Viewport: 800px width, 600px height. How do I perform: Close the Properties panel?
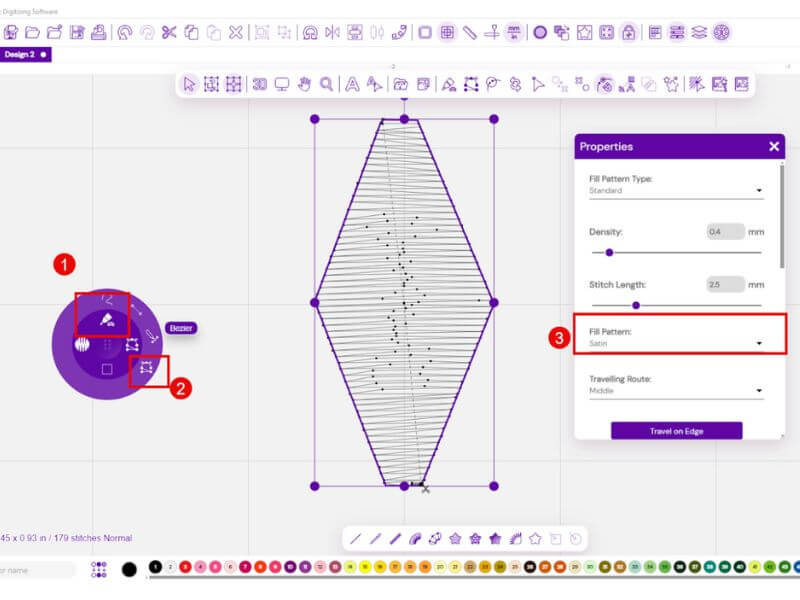pyautogui.click(x=774, y=146)
